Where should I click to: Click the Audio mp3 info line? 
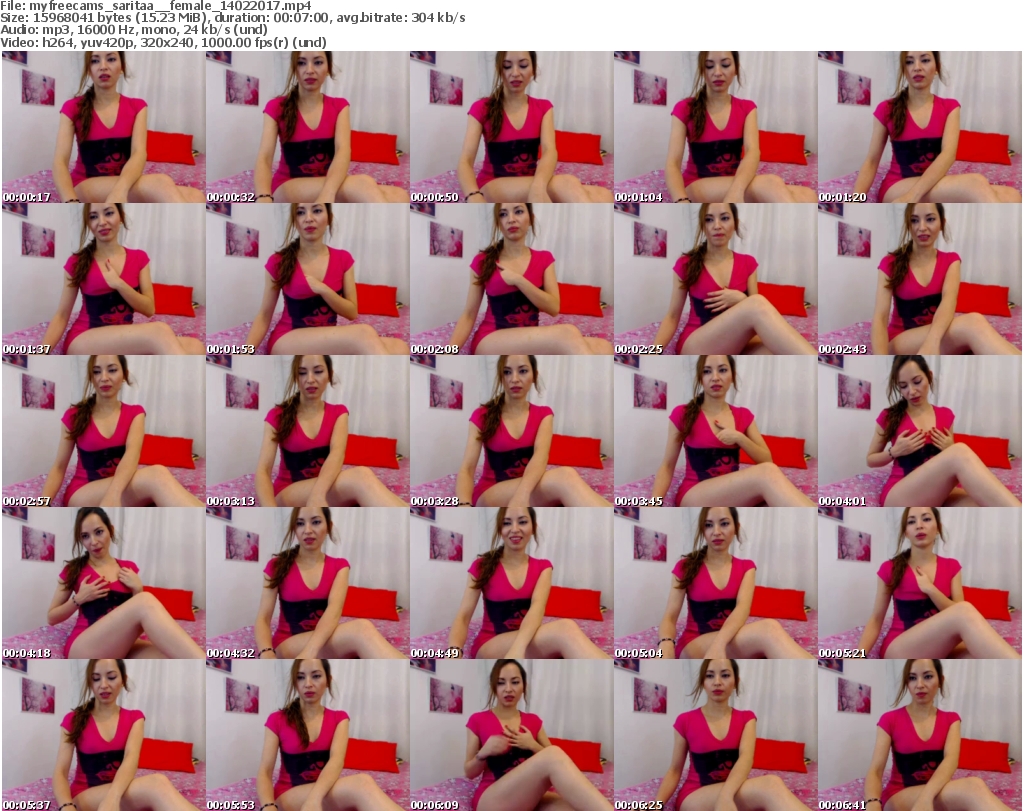click(x=134, y=30)
